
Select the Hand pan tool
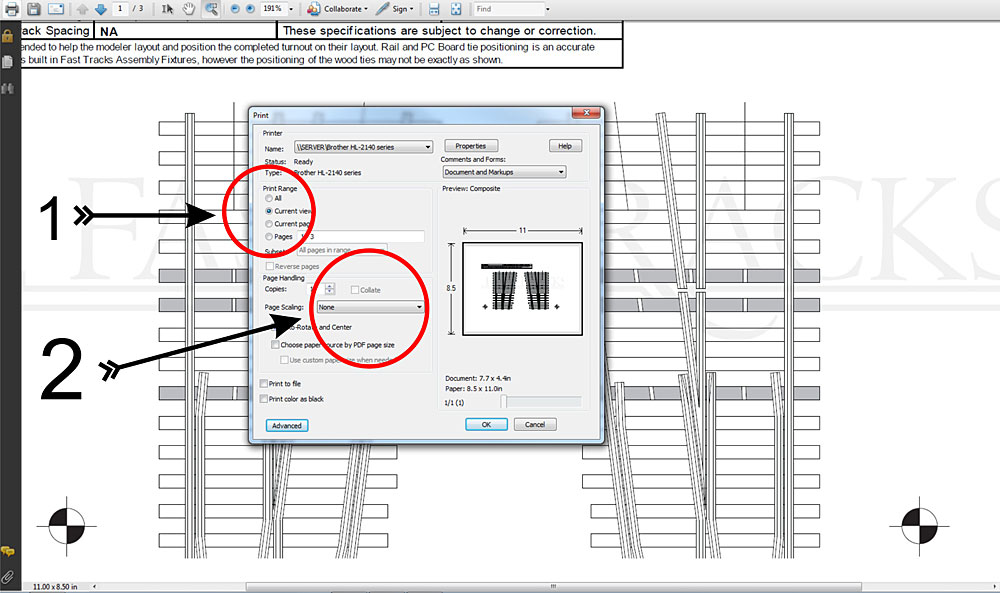189,9
